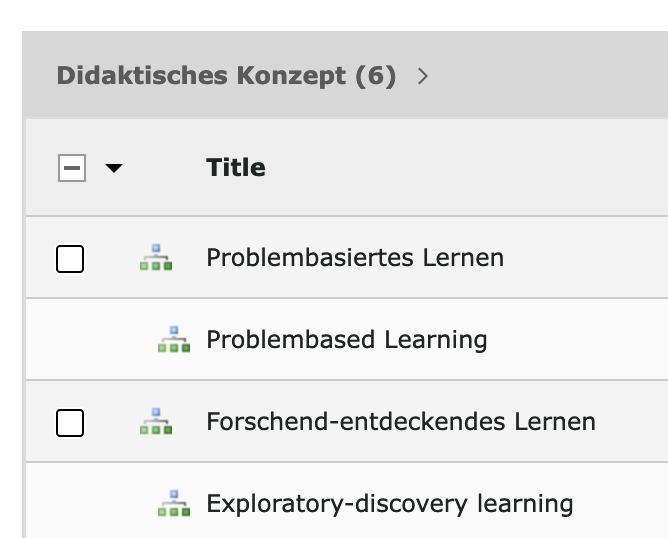Viewport: 668px width, 538px height.
Task: Expand the chevron next to Didaktisches Konzept
Action: point(423,76)
